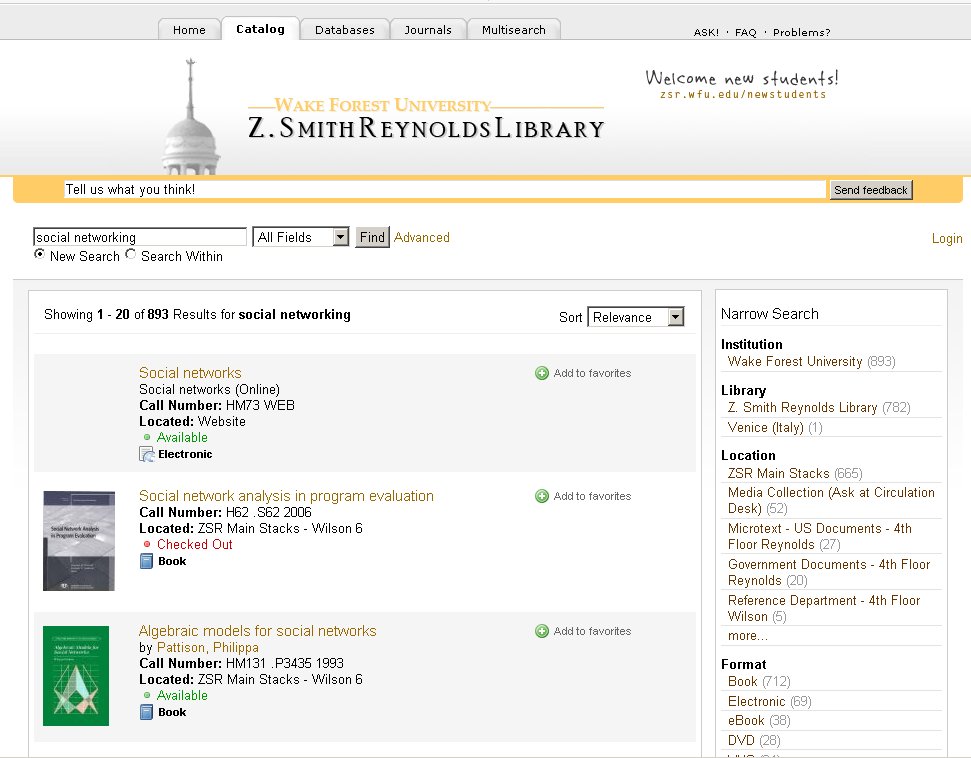Open the Sort Relevance dropdown

point(635,317)
